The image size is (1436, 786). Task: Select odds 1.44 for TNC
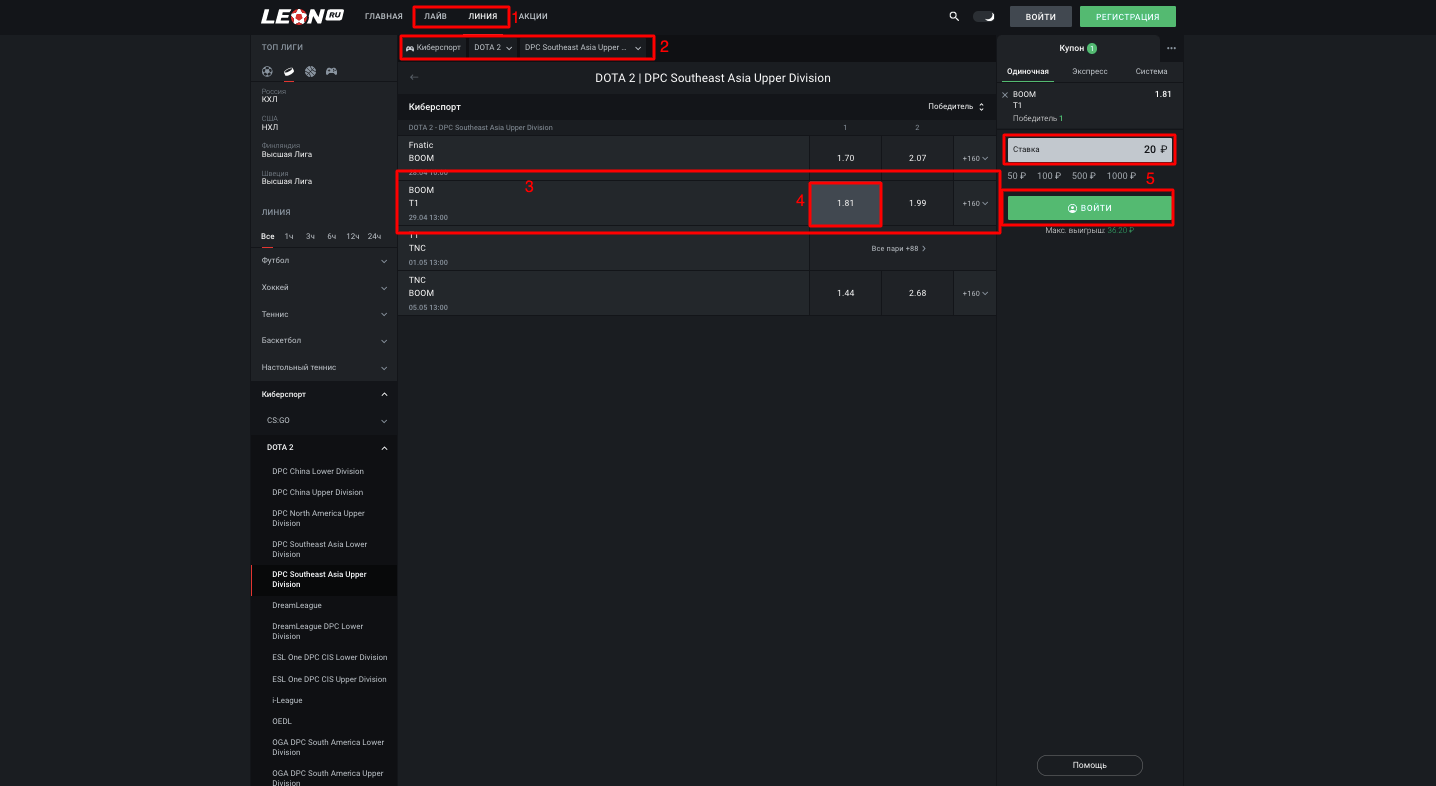pos(845,293)
